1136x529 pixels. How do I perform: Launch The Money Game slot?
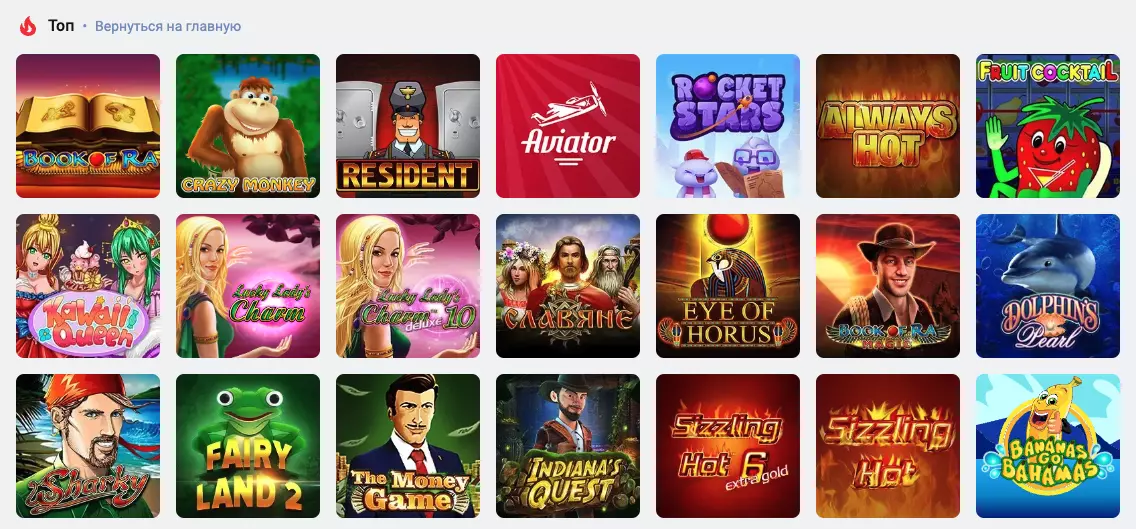coord(408,446)
